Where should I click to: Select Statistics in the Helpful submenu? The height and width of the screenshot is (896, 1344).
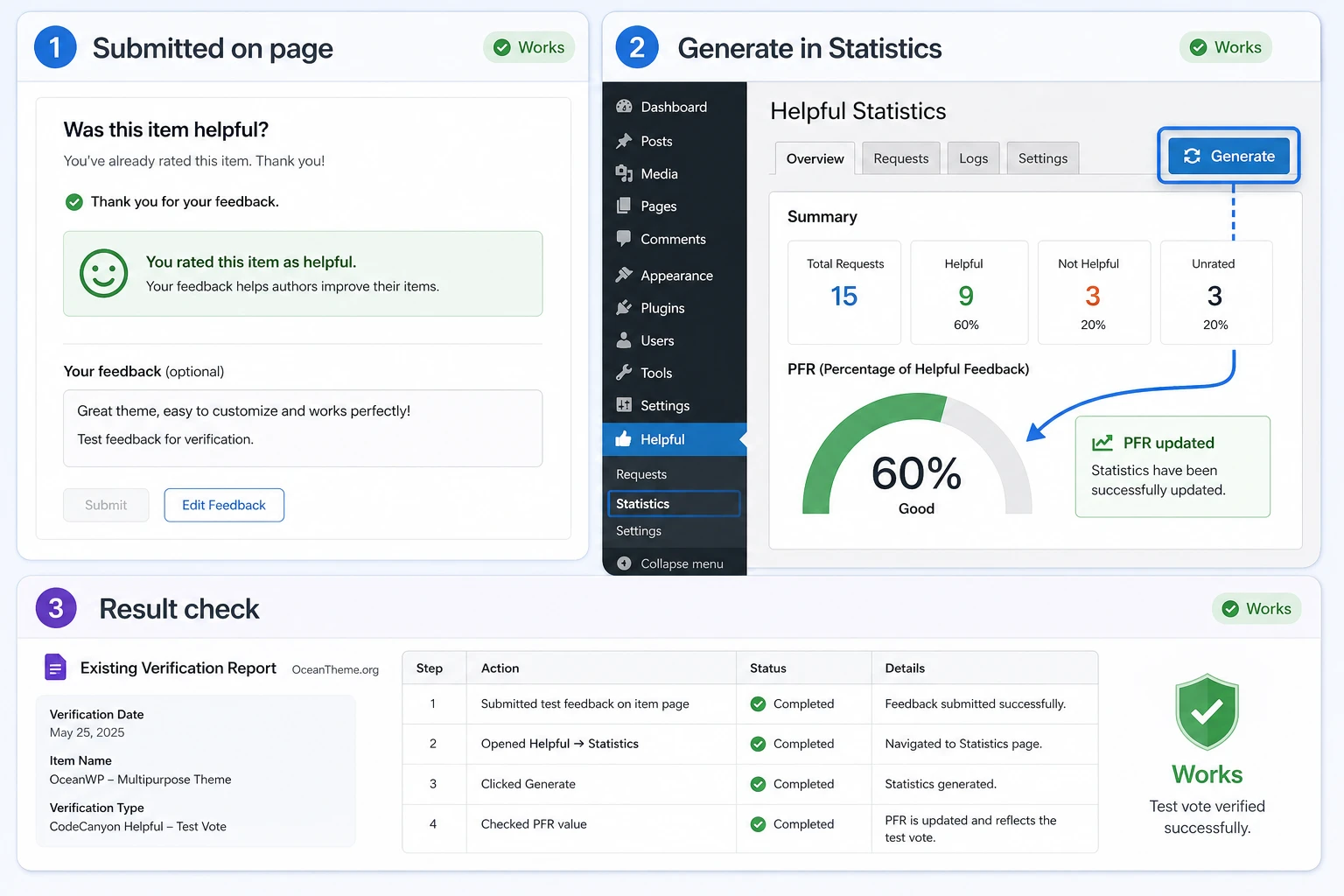click(x=674, y=503)
